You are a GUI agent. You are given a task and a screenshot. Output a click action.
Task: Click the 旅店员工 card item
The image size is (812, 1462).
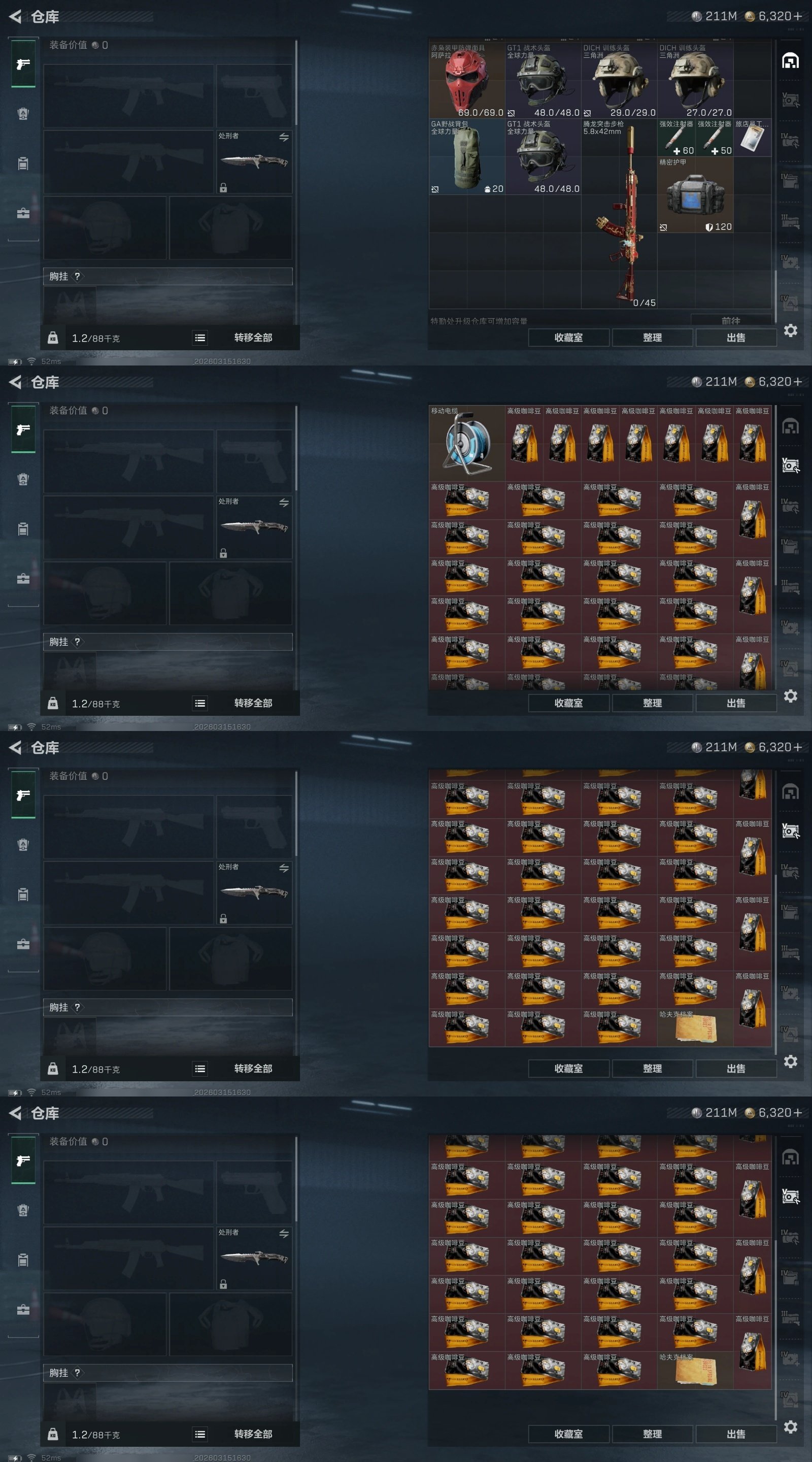coord(753,138)
